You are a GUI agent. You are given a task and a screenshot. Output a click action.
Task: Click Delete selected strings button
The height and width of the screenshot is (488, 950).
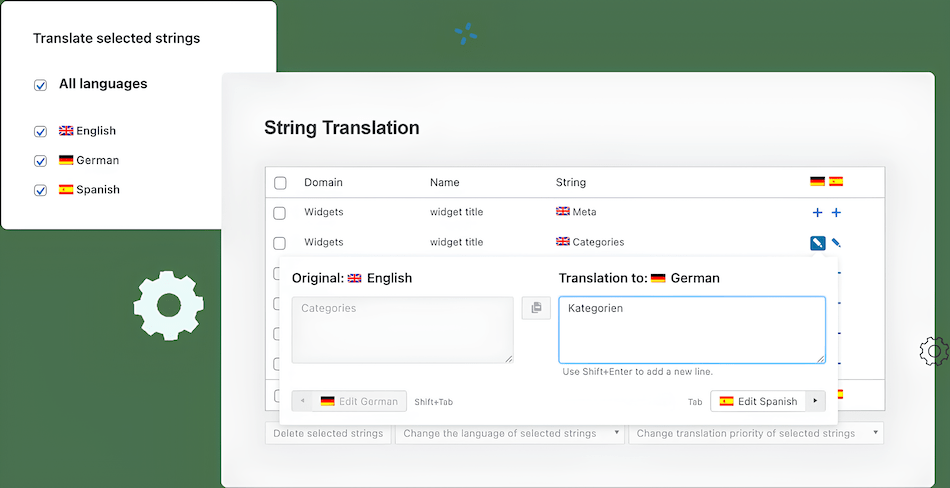(328, 433)
